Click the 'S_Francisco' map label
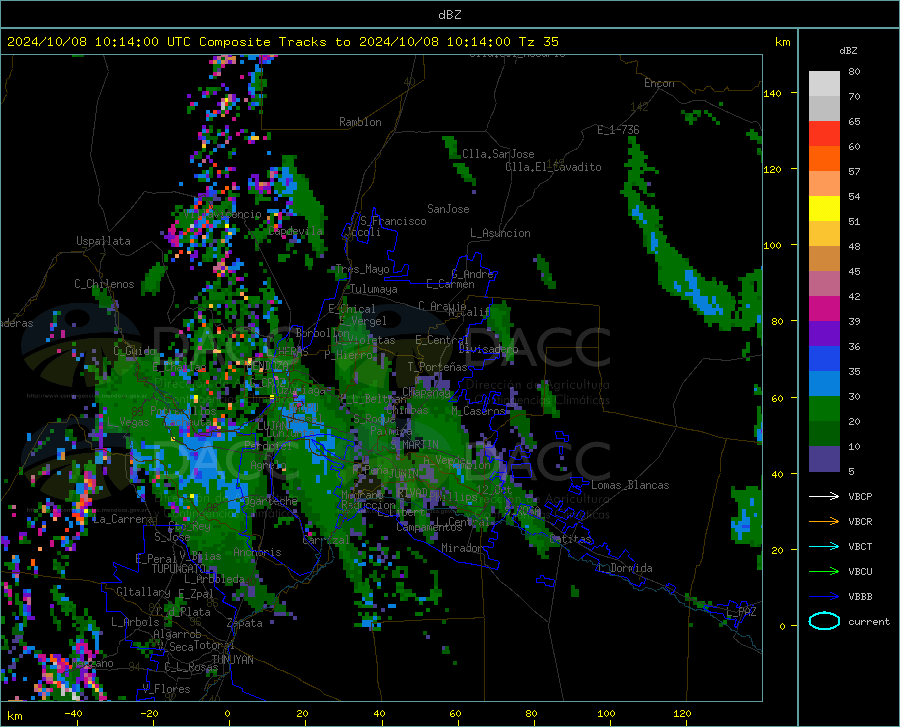The image size is (900, 727). pyautogui.click(x=393, y=221)
